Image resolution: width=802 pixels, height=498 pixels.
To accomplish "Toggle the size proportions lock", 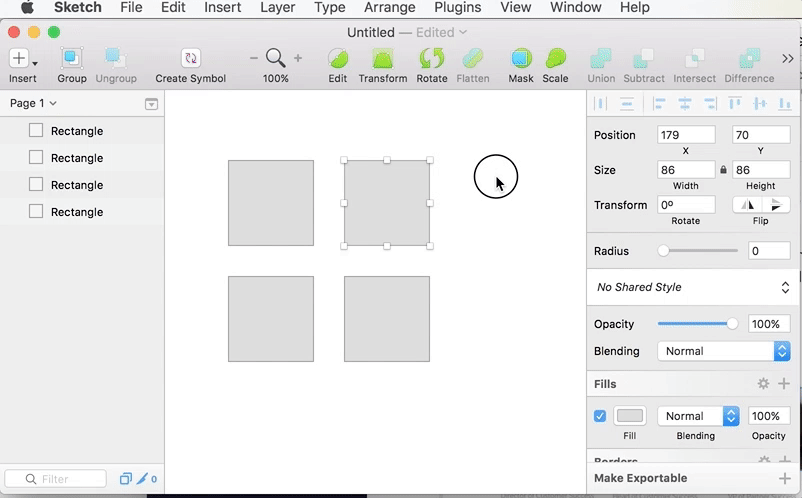I will pos(723,170).
